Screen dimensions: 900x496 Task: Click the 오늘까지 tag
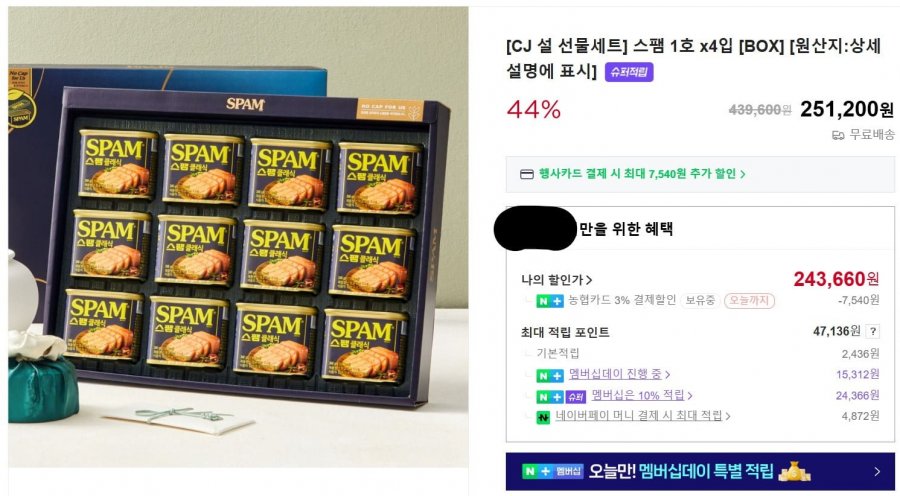click(749, 300)
